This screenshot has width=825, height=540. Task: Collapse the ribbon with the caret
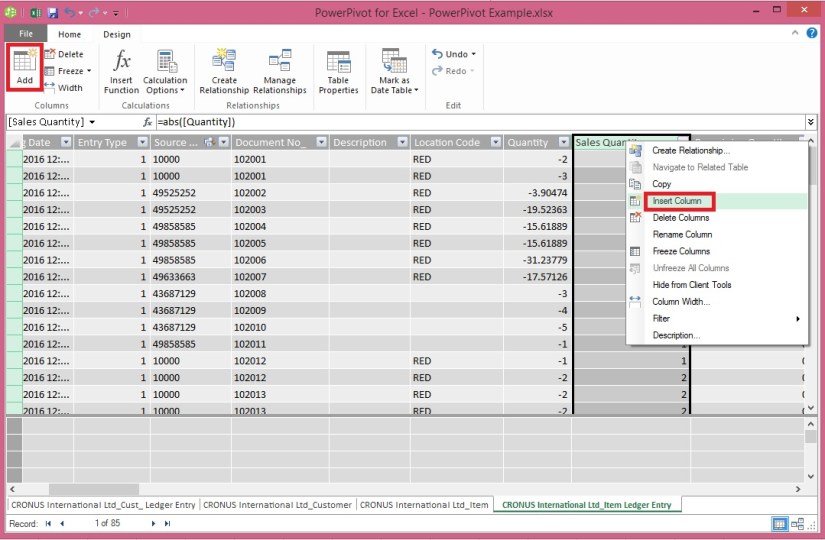click(x=794, y=33)
